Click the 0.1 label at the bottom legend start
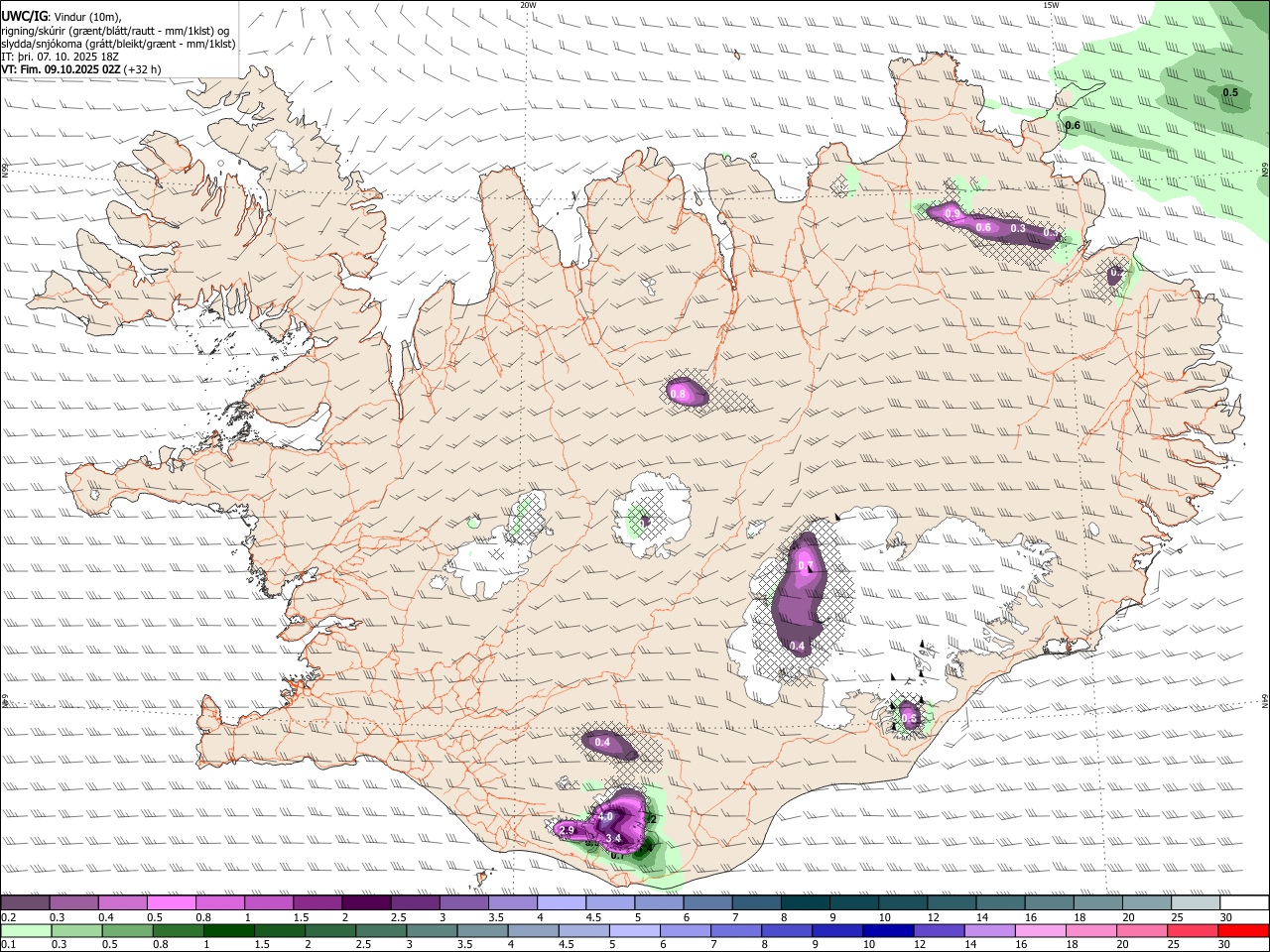Screen dimensions: 1270x952 [x=9, y=944]
